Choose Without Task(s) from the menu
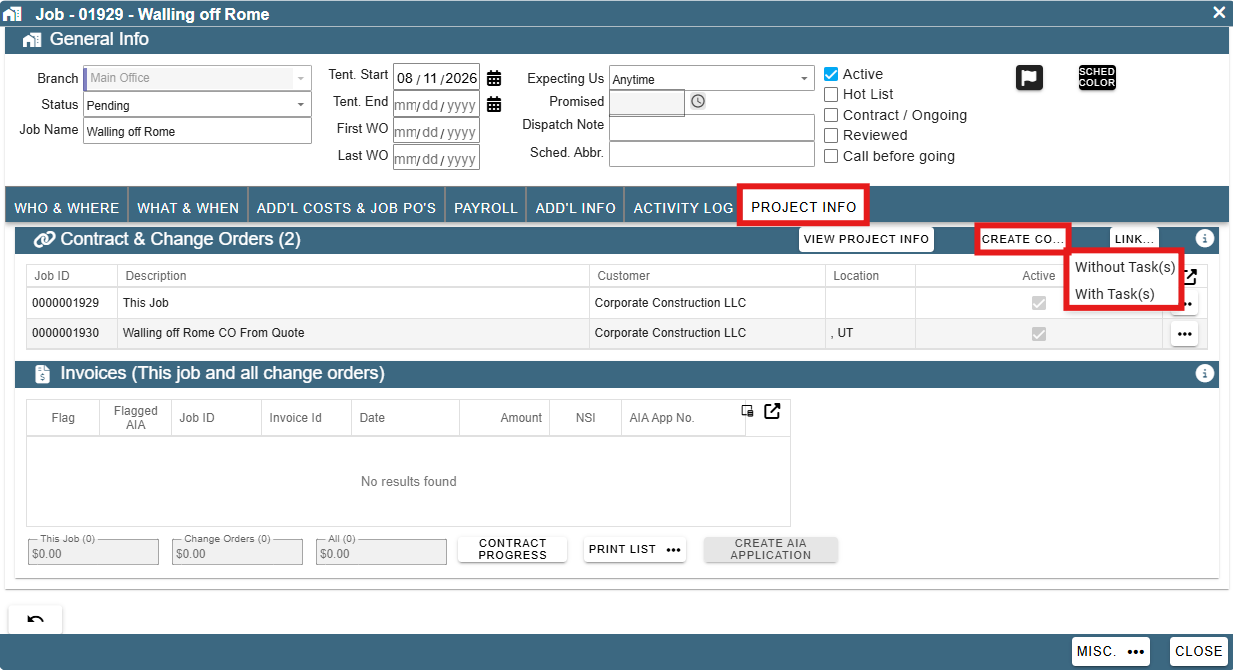1233x670 pixels. (x=1125, y=267)
